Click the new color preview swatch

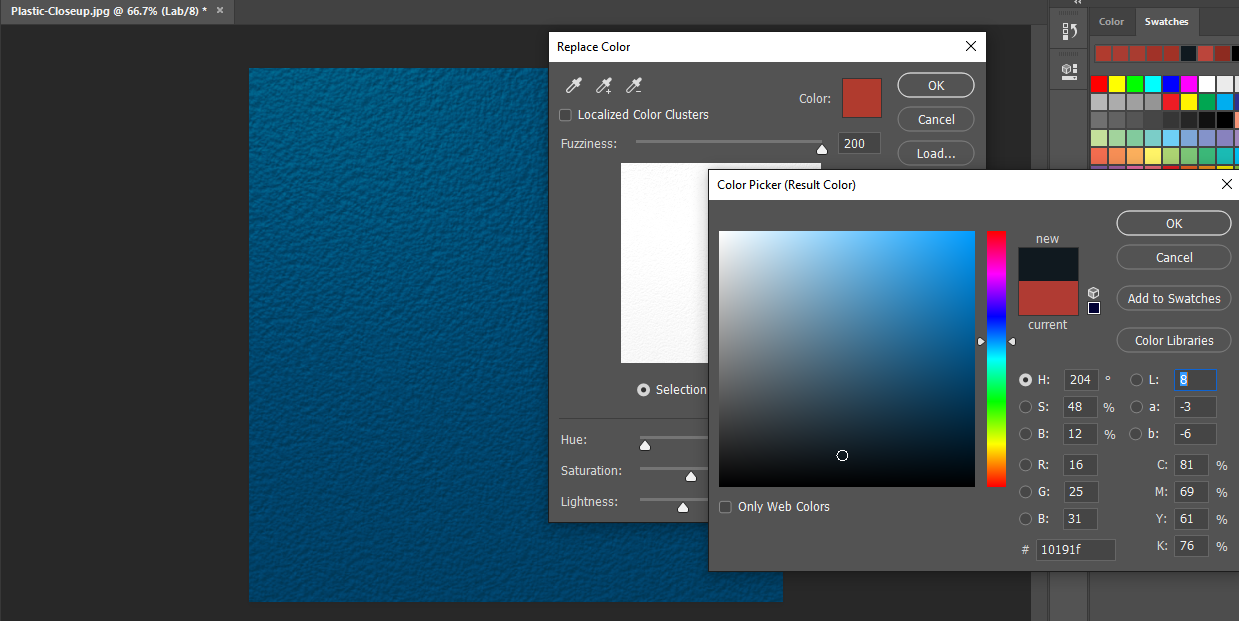1048,264
